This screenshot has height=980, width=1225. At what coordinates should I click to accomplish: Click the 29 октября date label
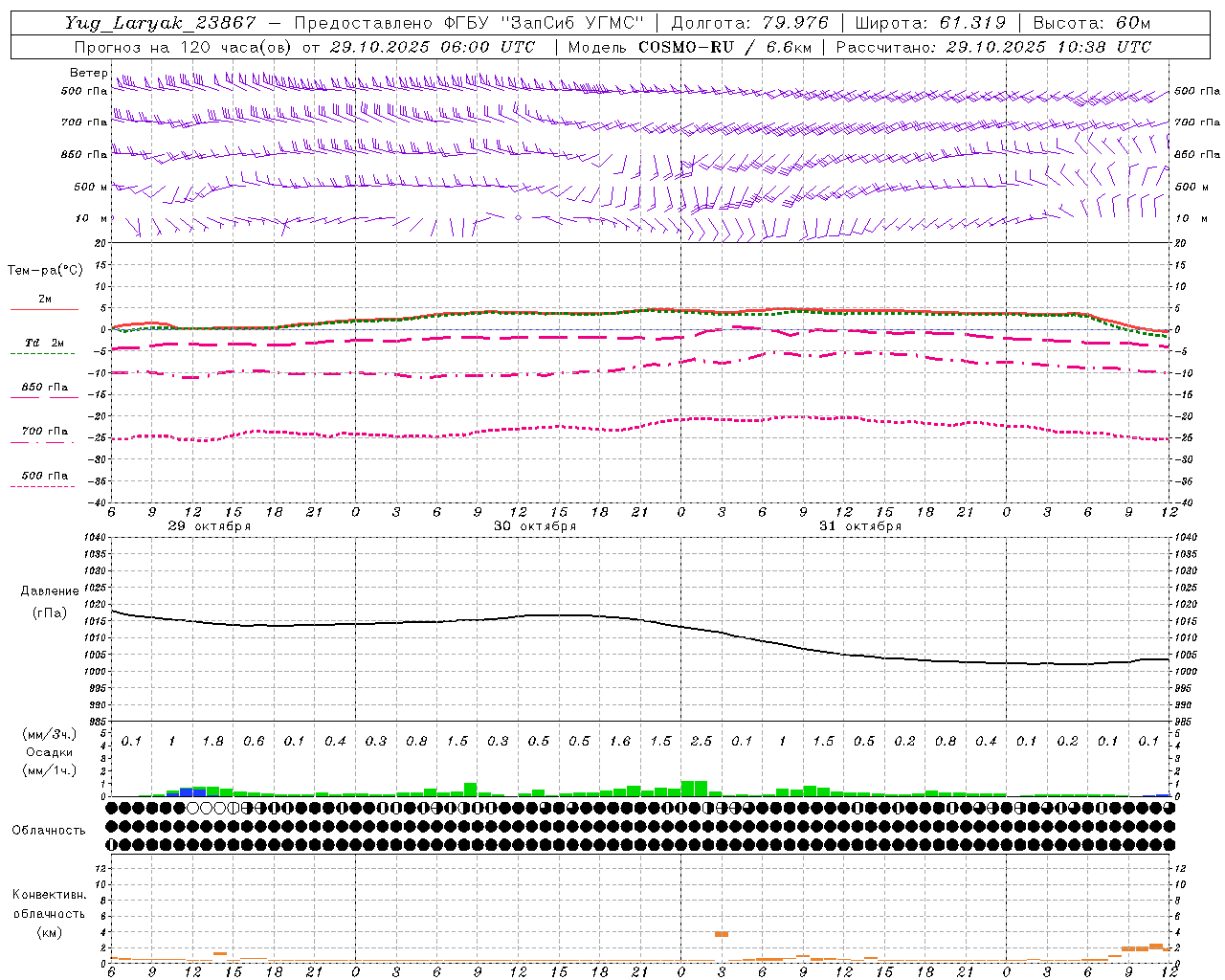click(209, 526)
